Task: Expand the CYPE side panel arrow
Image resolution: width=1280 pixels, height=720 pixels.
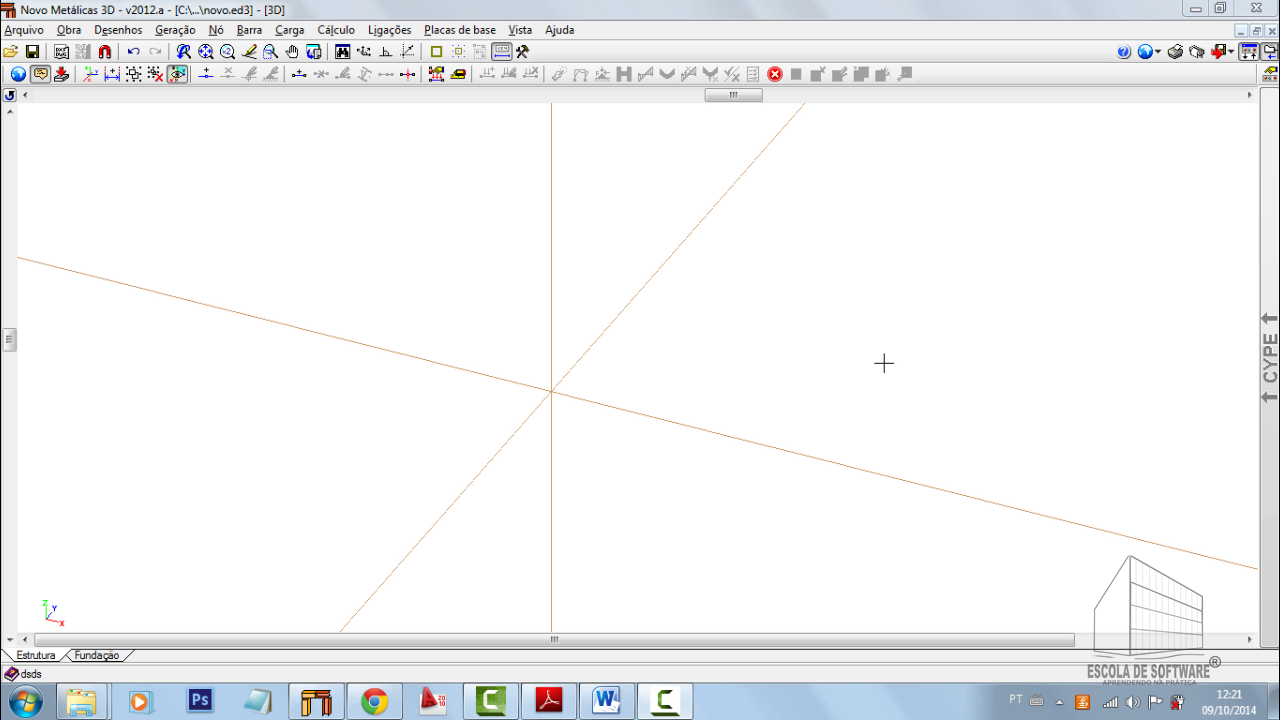Action: point(1269,319)
